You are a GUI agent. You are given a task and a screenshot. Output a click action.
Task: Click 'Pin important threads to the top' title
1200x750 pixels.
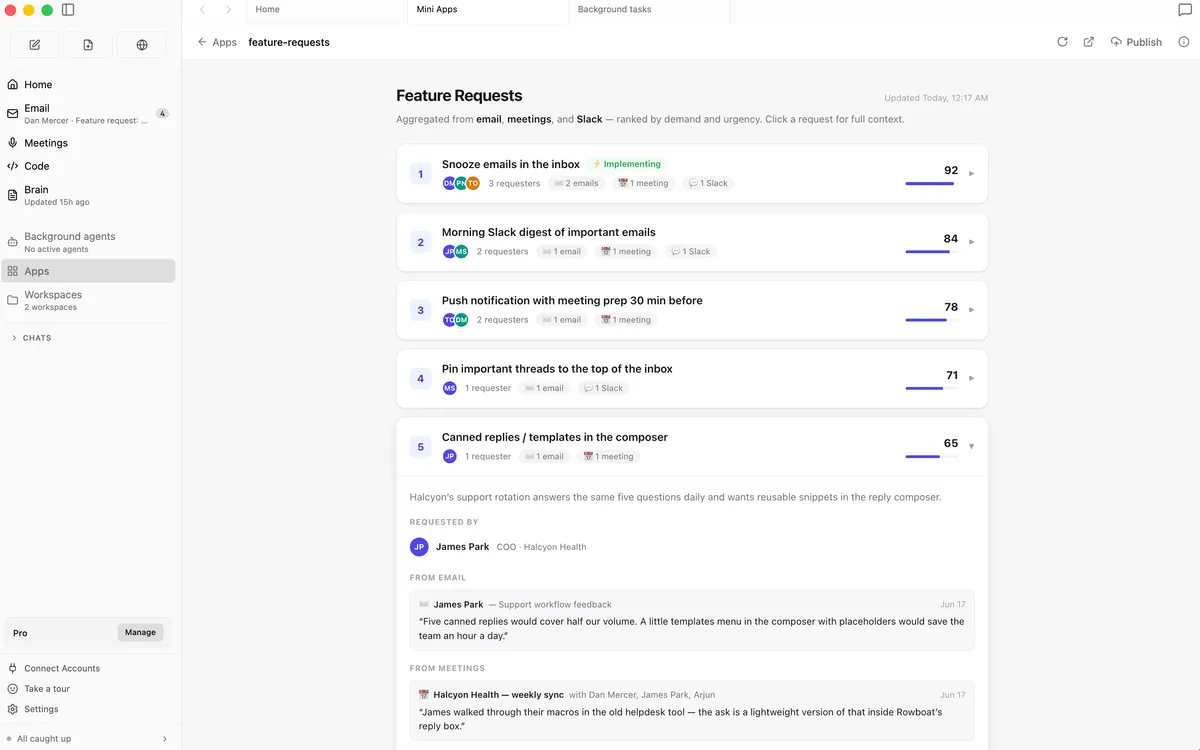557,369
